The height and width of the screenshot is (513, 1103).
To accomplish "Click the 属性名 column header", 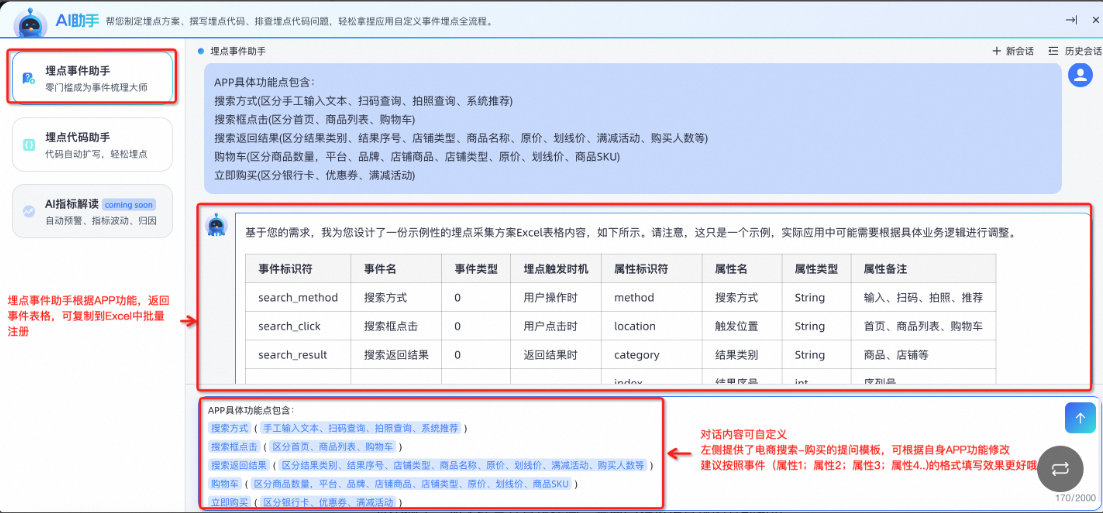I will pyautogui.click(x=743, y=269).
